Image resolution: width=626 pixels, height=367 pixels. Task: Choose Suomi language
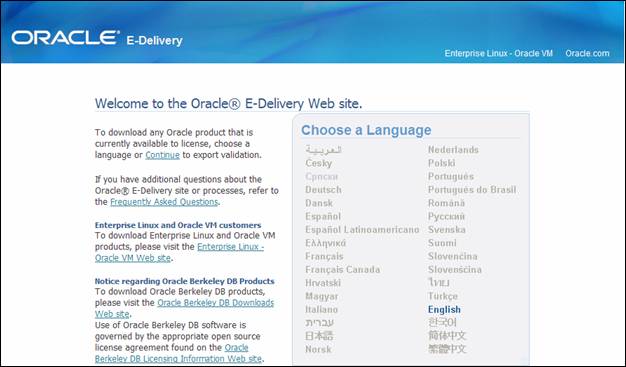point(442,243)
